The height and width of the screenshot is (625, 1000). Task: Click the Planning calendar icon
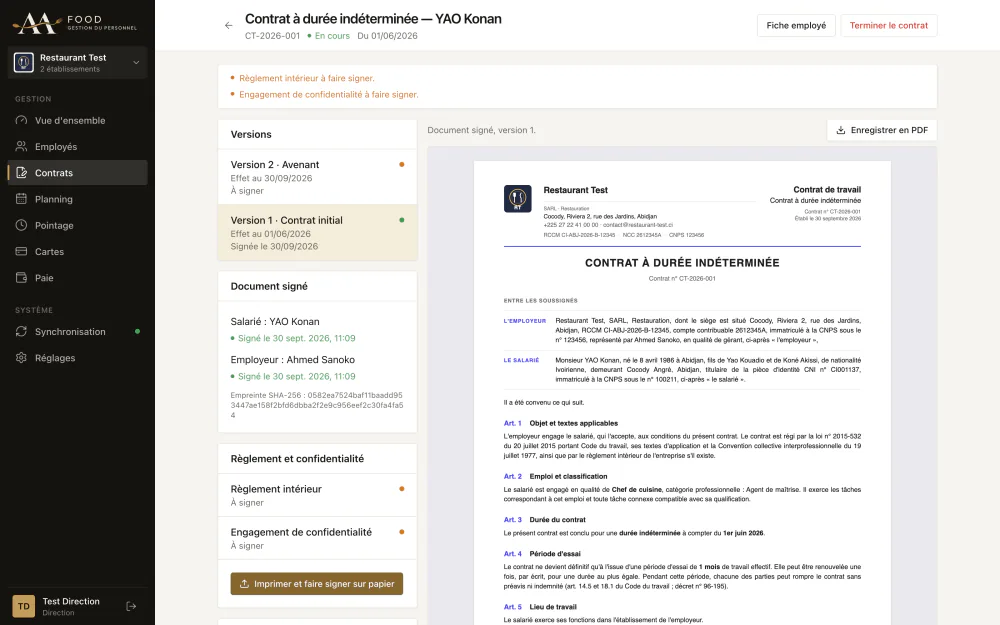point(21,199)
